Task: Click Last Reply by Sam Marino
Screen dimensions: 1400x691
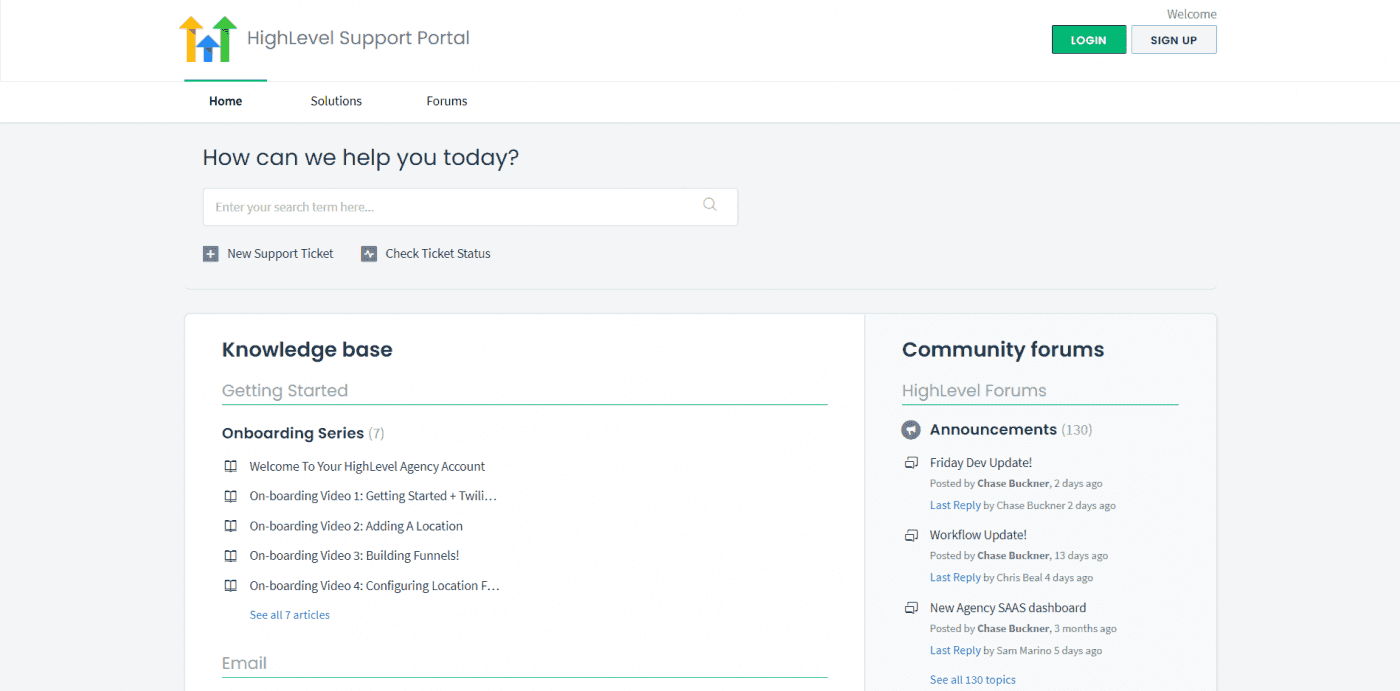Action: point(955,651)
